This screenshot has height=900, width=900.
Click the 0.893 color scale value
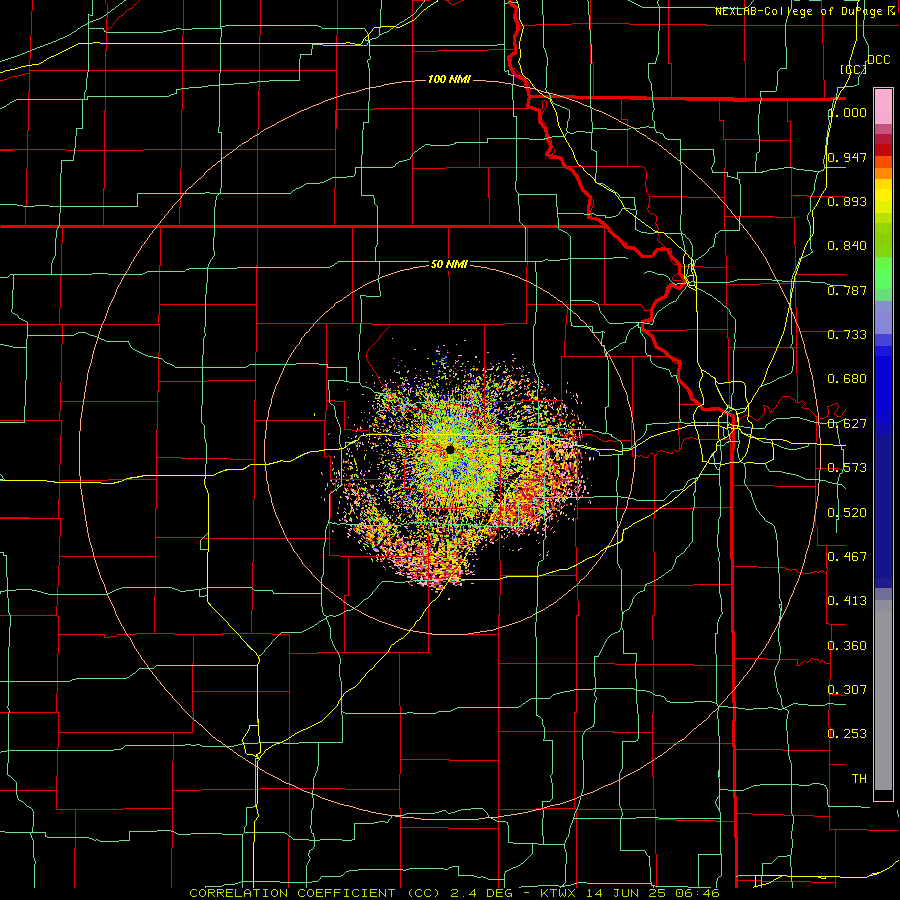coord(847,201)
